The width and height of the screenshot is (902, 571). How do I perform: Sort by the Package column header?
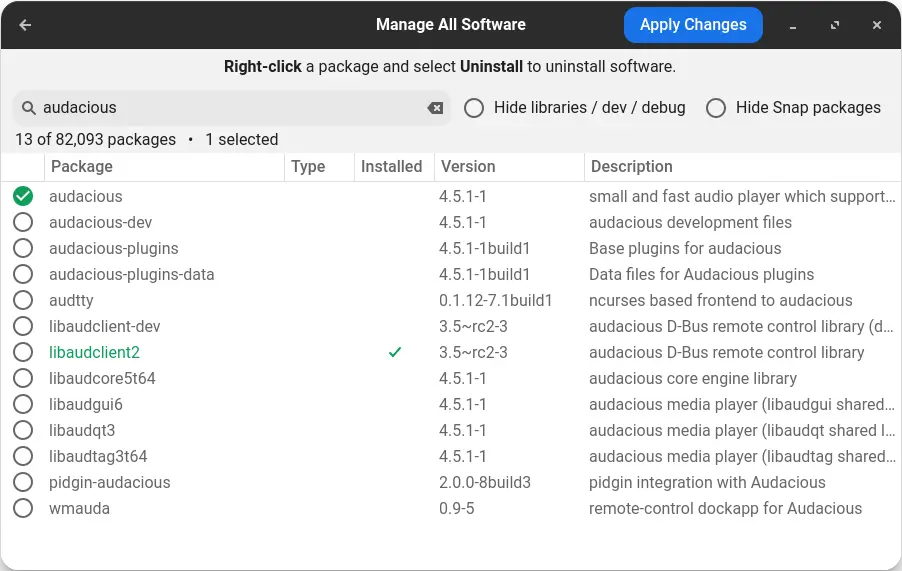point(164,167)
